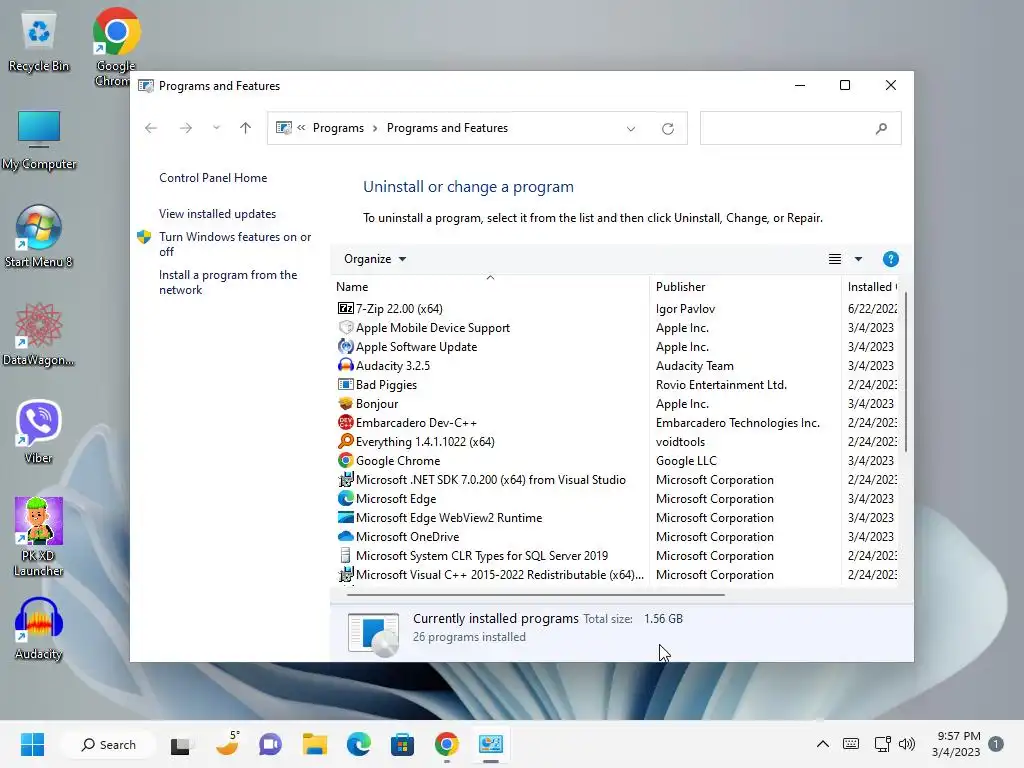Screen dimensions: 1024x768
Task: Select PK XD Launcher desktop shortcut
Action: 39,537
